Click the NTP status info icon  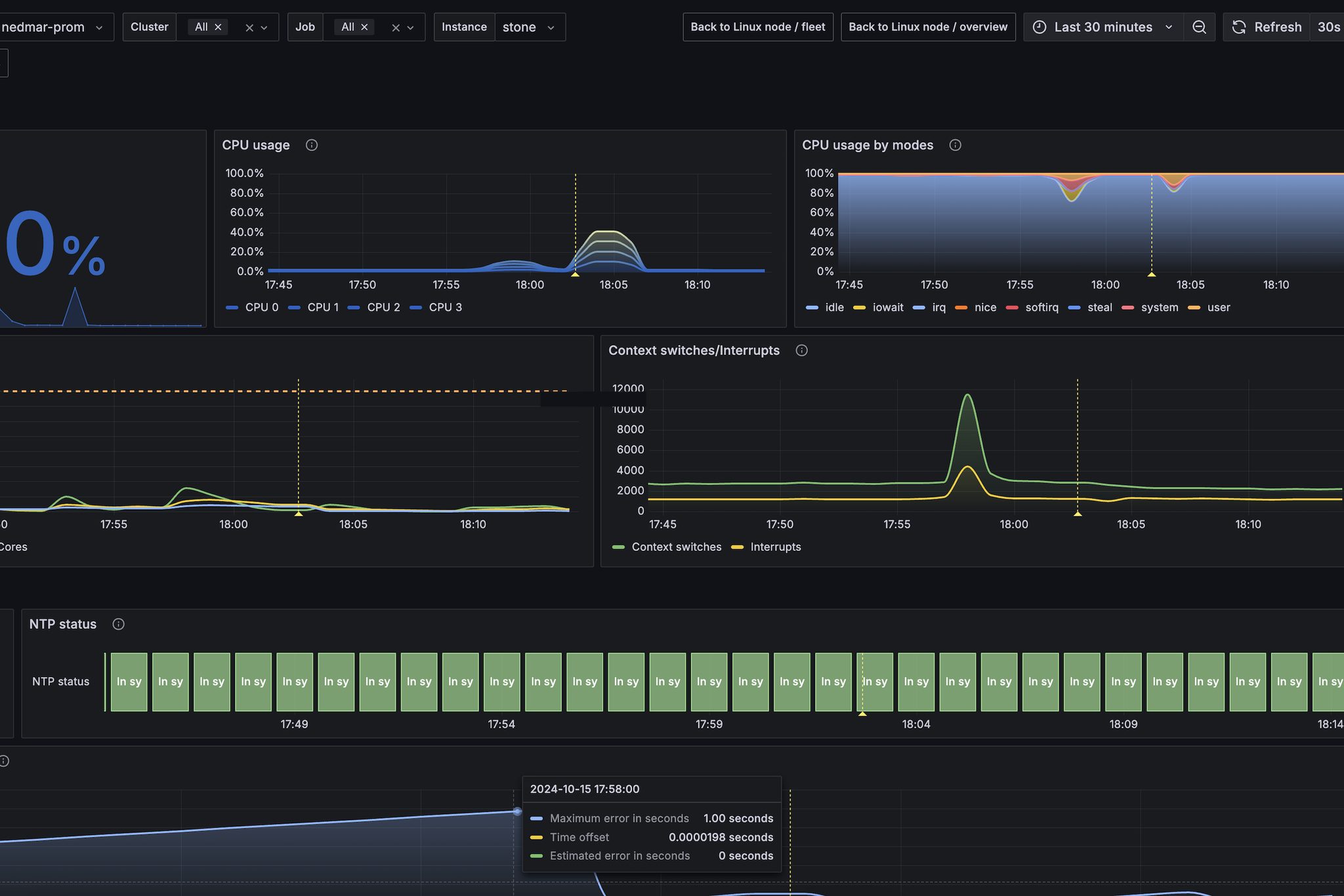pos(118,624)
